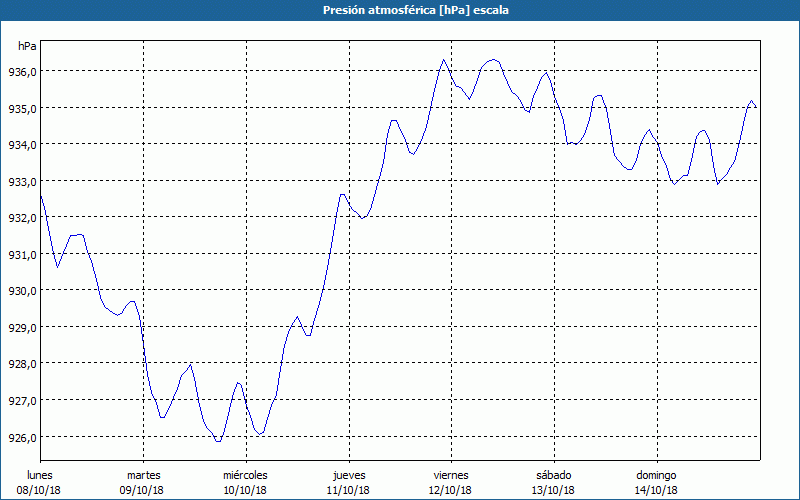Click the 927,0 y-axis value
The height and width of the screenshot is (500, 800).
22,401
